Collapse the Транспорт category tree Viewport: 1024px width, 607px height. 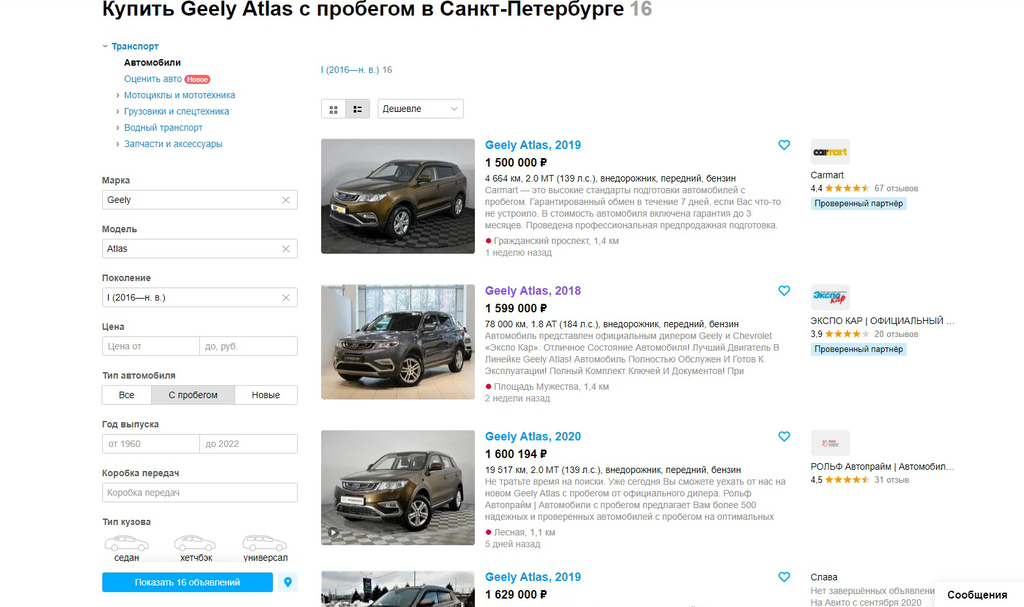coord(104,46)
